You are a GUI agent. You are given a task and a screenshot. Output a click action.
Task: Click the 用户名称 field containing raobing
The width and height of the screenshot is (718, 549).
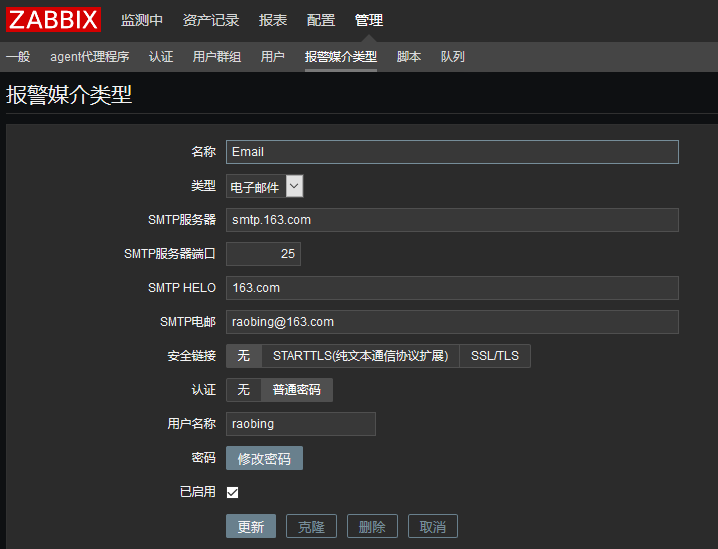coord(301,424)
